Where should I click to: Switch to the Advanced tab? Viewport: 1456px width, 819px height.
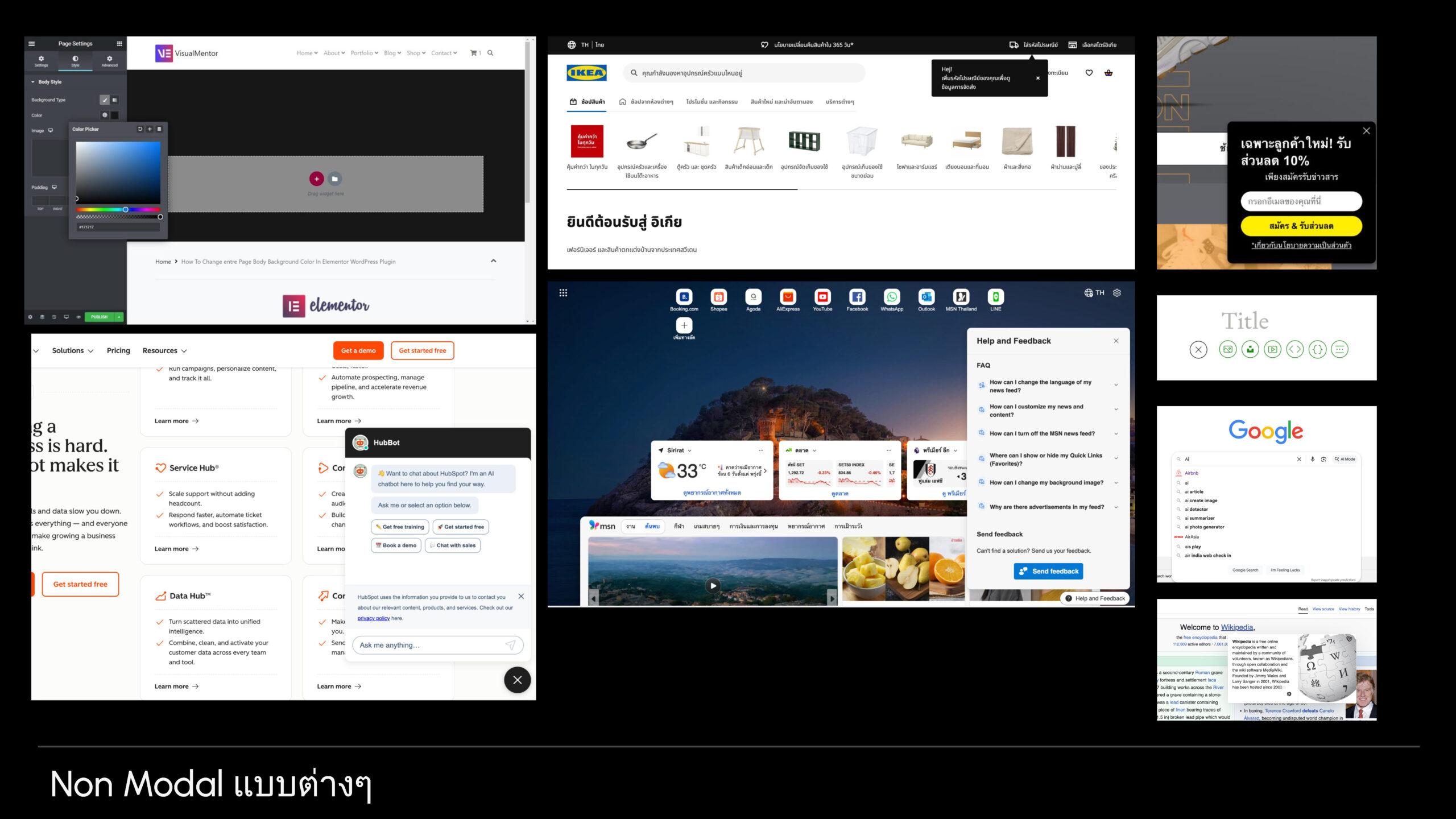coord(109,61)
